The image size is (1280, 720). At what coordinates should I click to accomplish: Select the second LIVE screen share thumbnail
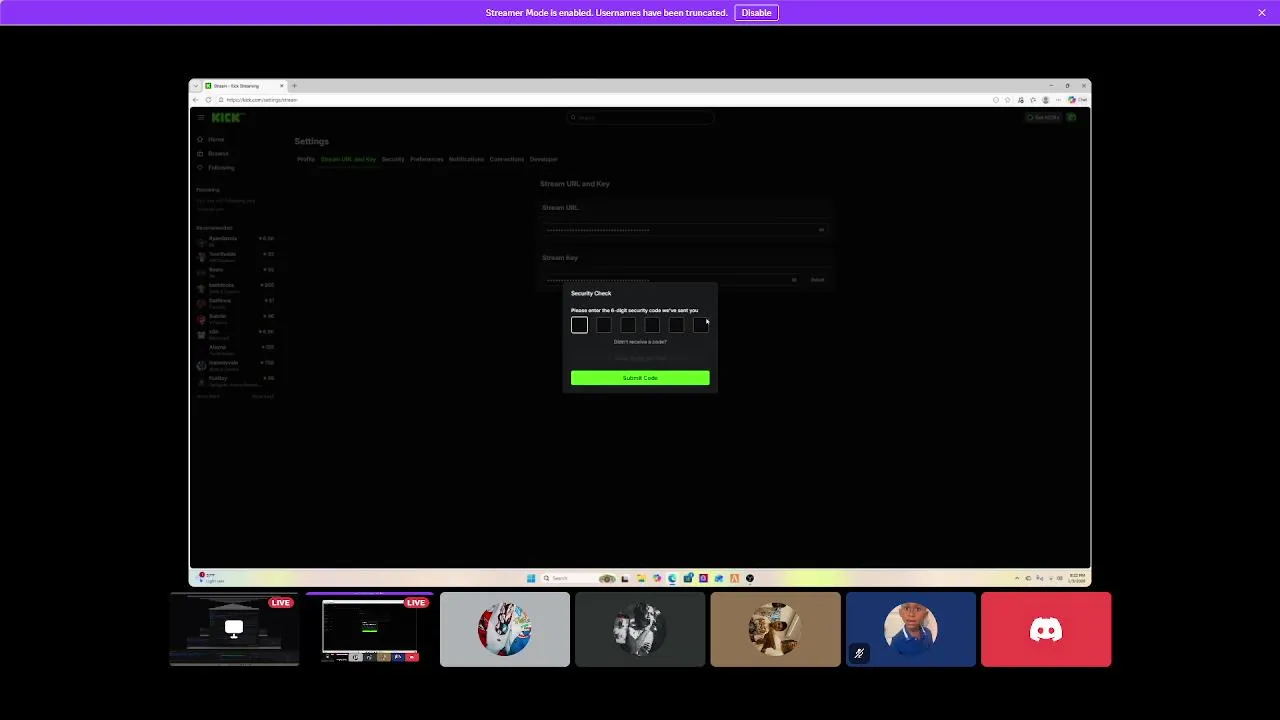point(370,629)
